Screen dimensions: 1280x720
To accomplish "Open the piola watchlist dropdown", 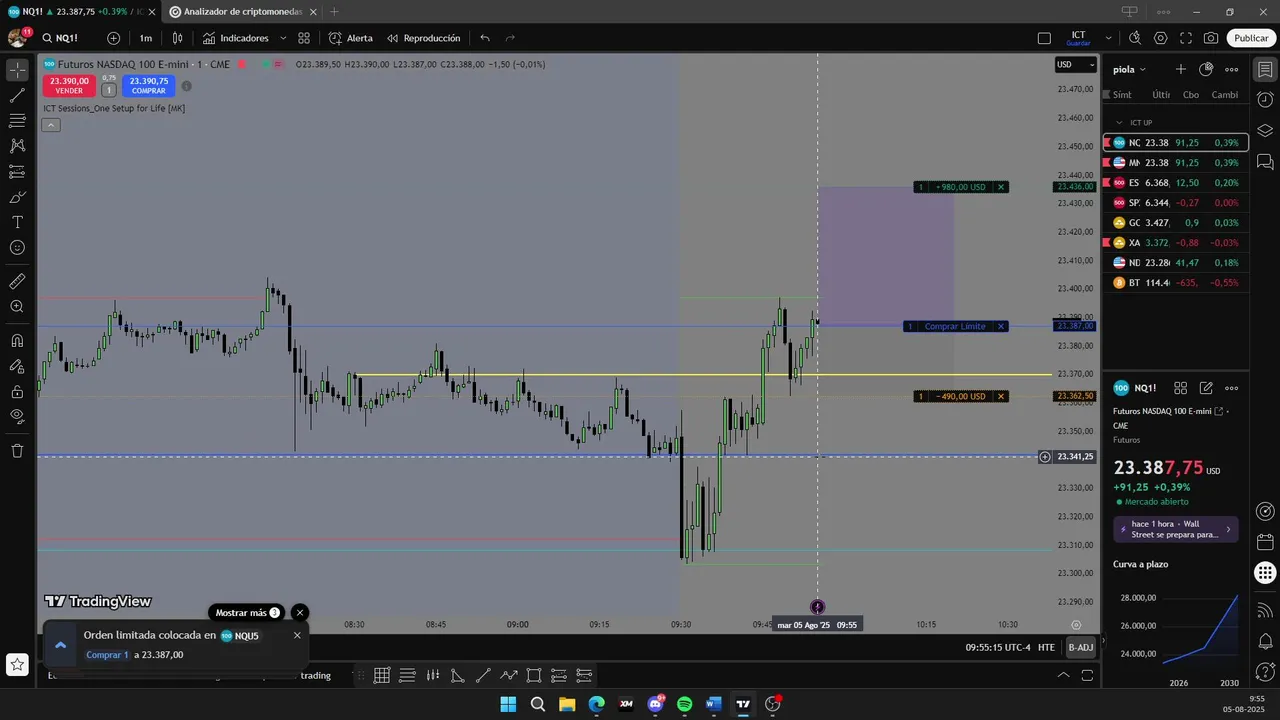I will [x=1129, y=69].
